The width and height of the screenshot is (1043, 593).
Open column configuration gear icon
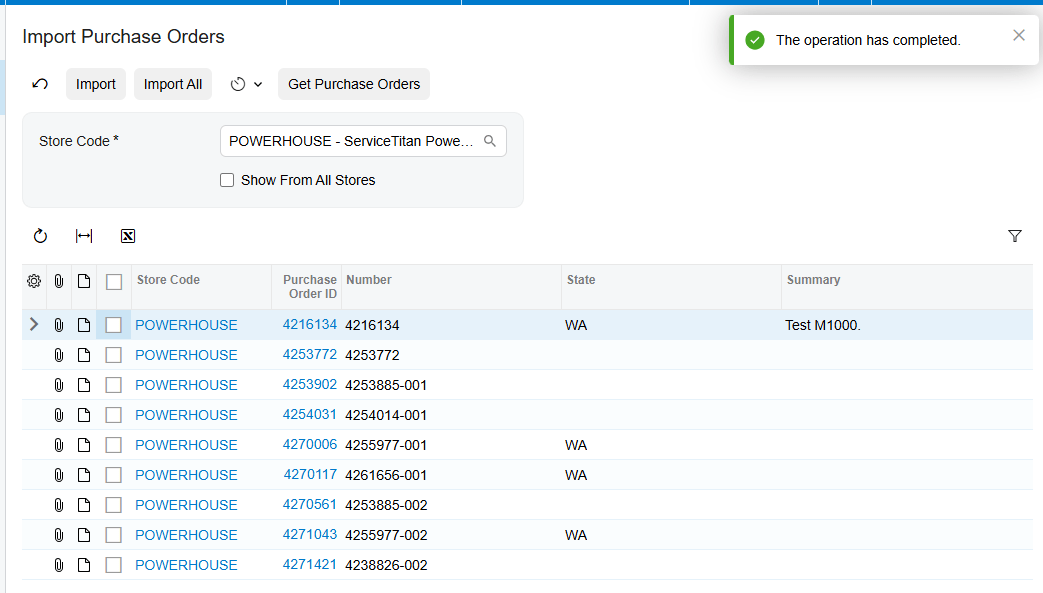click(34, 281)
